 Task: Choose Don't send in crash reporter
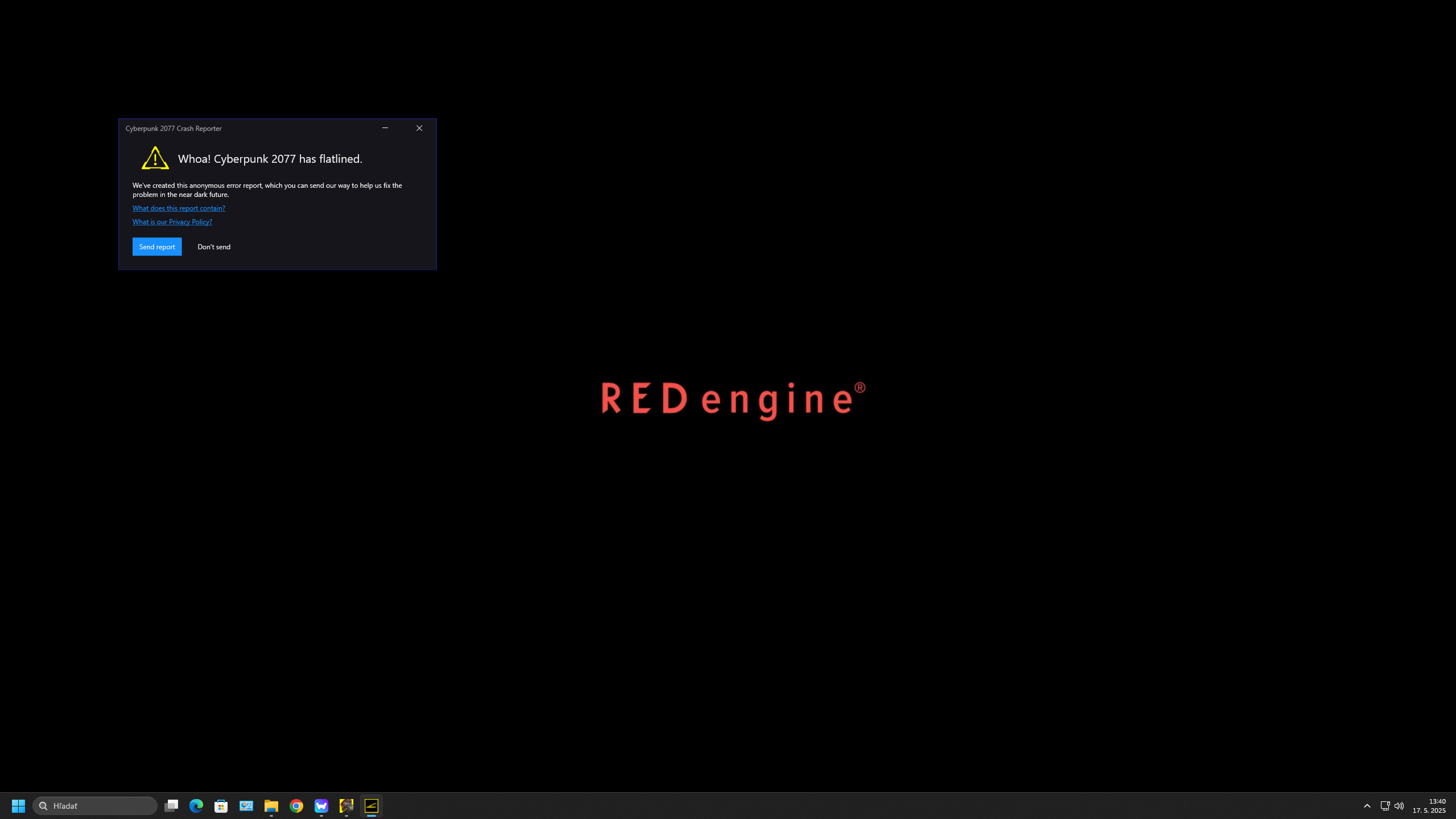(x=214, y=246)
